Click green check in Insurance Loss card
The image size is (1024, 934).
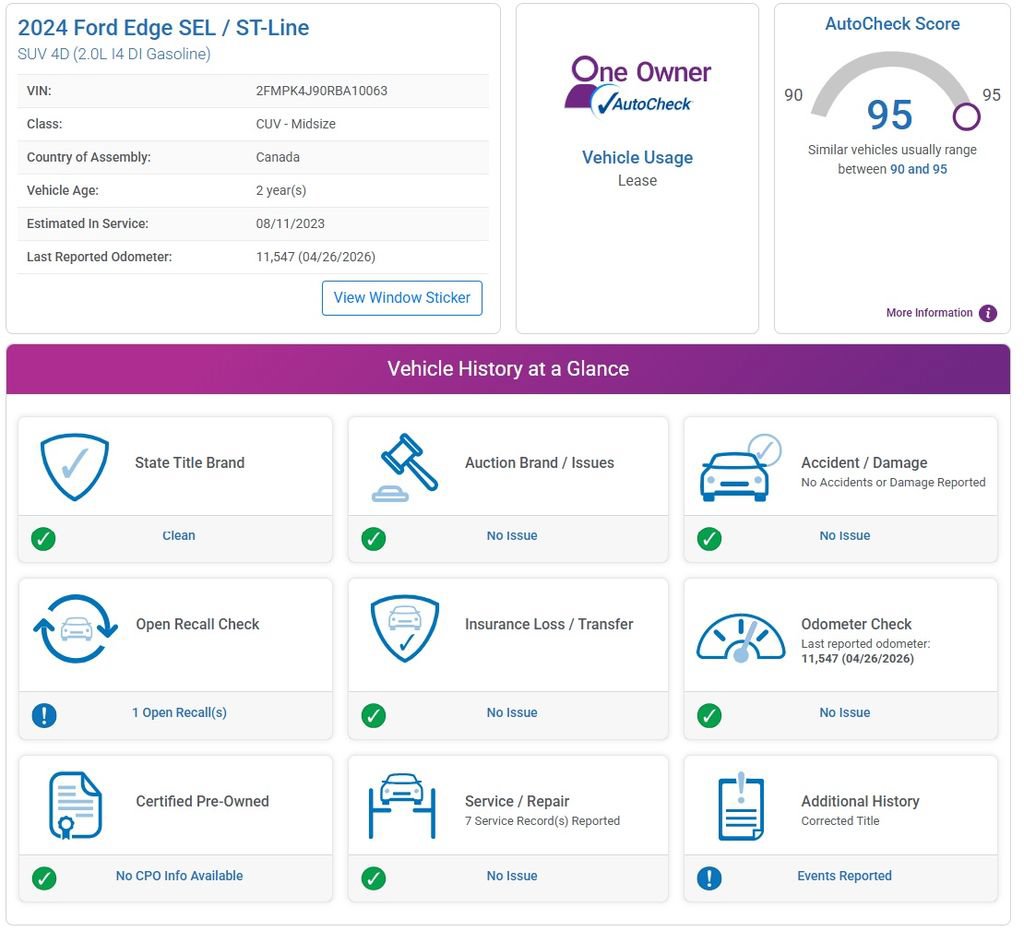click(x=374, y=715)
